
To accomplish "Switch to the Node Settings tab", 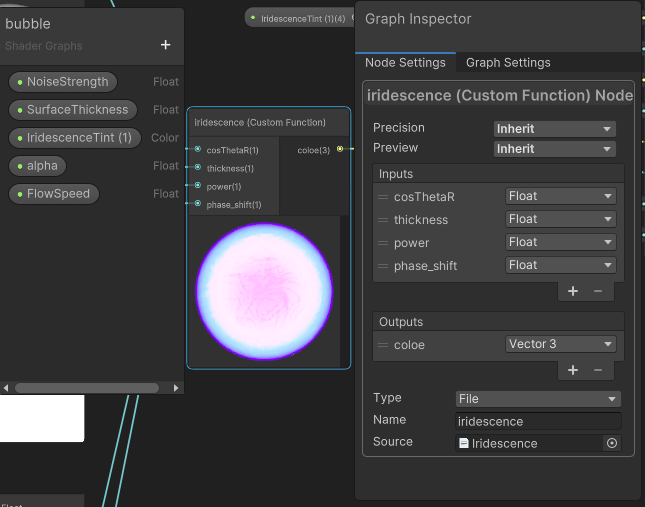I will (x=405, y=63).
